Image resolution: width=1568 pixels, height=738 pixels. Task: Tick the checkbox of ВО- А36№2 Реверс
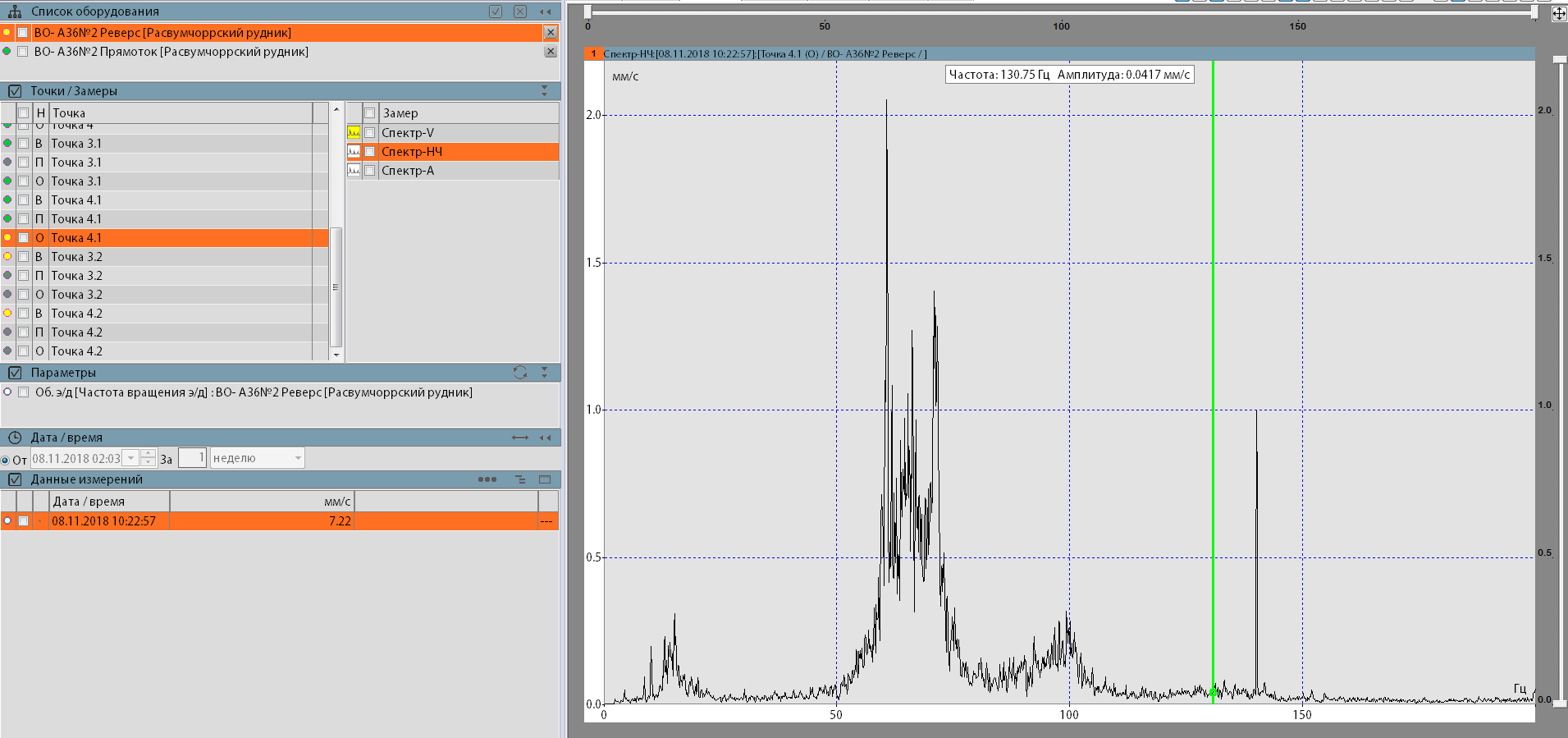[x=23, y=33]
